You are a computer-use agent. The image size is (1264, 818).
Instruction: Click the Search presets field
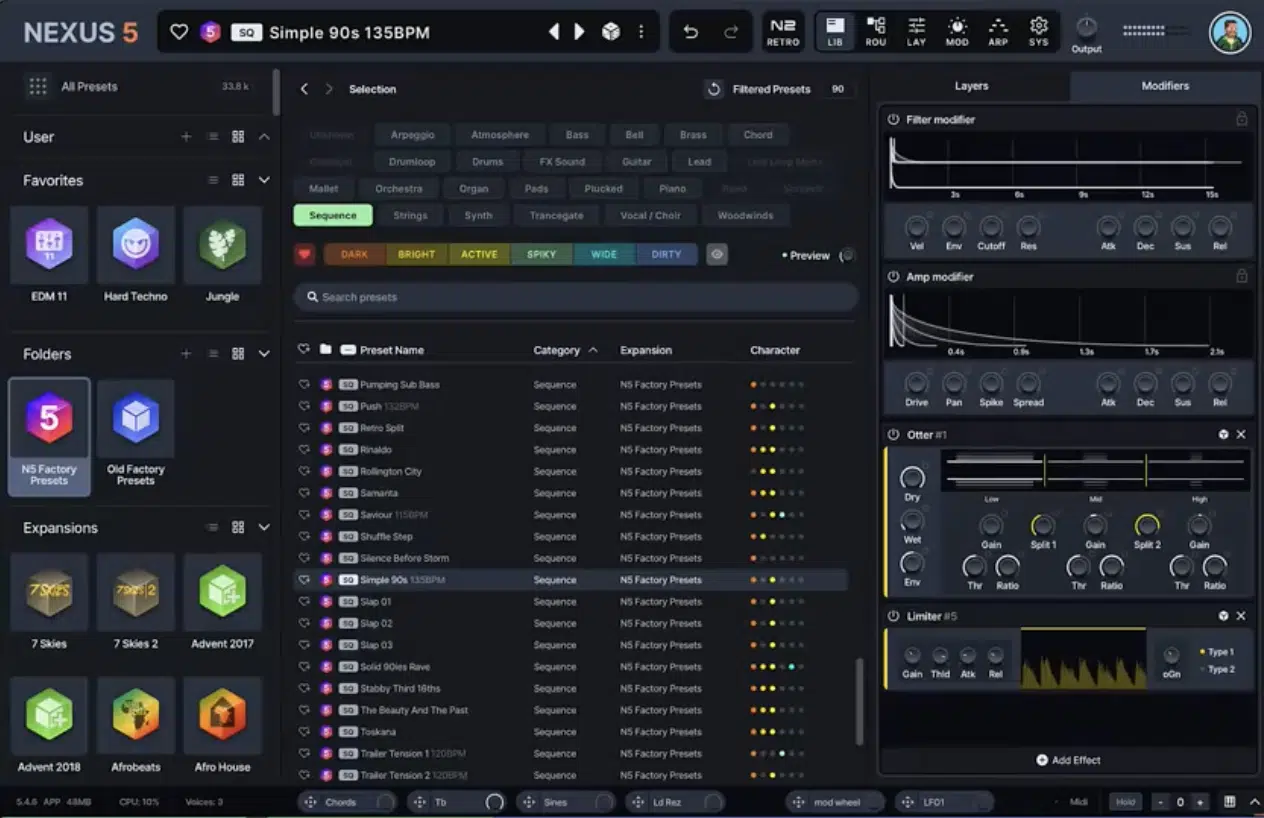coord(576,297)
